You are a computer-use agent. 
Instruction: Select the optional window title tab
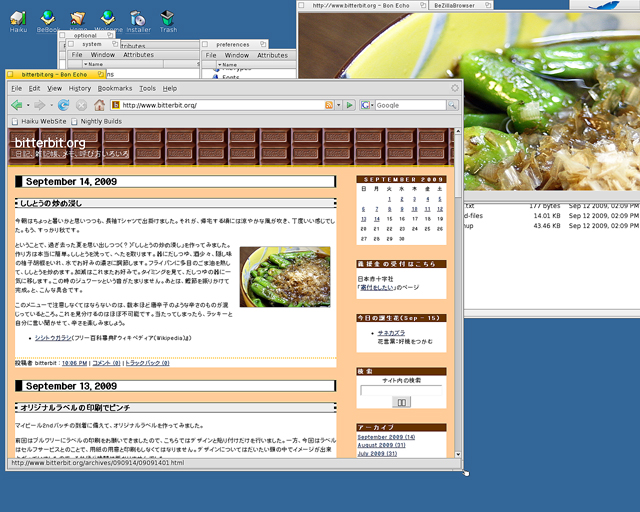85,35
